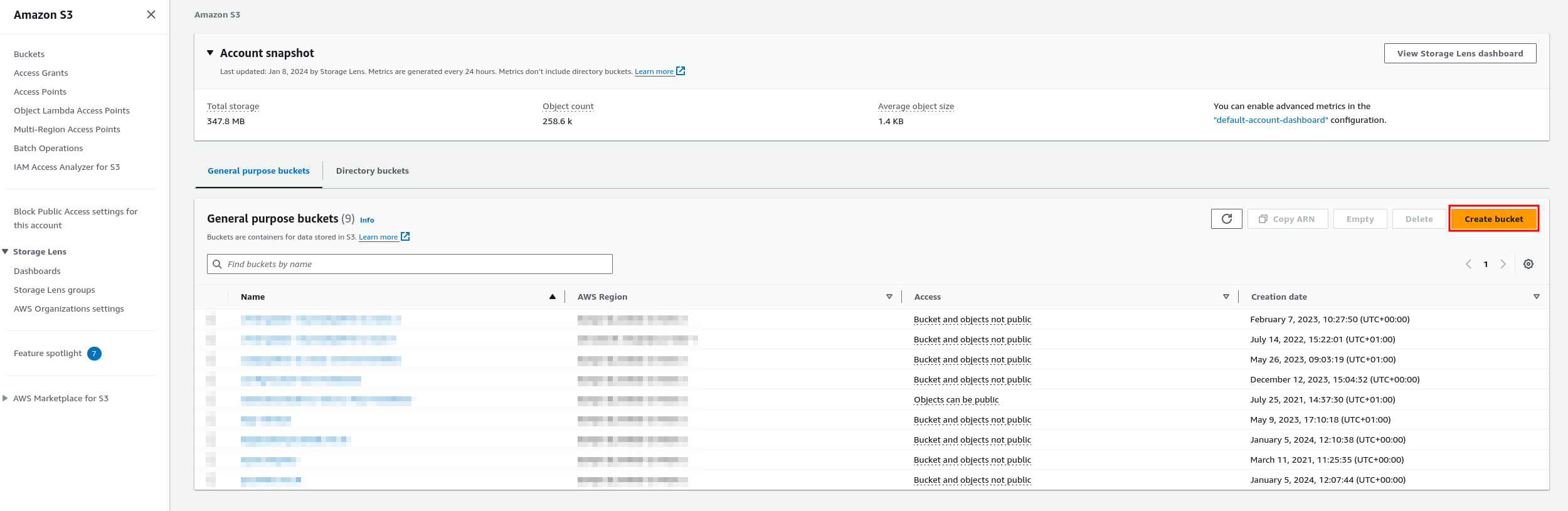The image size is (1568, 511).
Task: Click Info link next to bucket count
Action: pyautogui.click(x=367, y=220)
